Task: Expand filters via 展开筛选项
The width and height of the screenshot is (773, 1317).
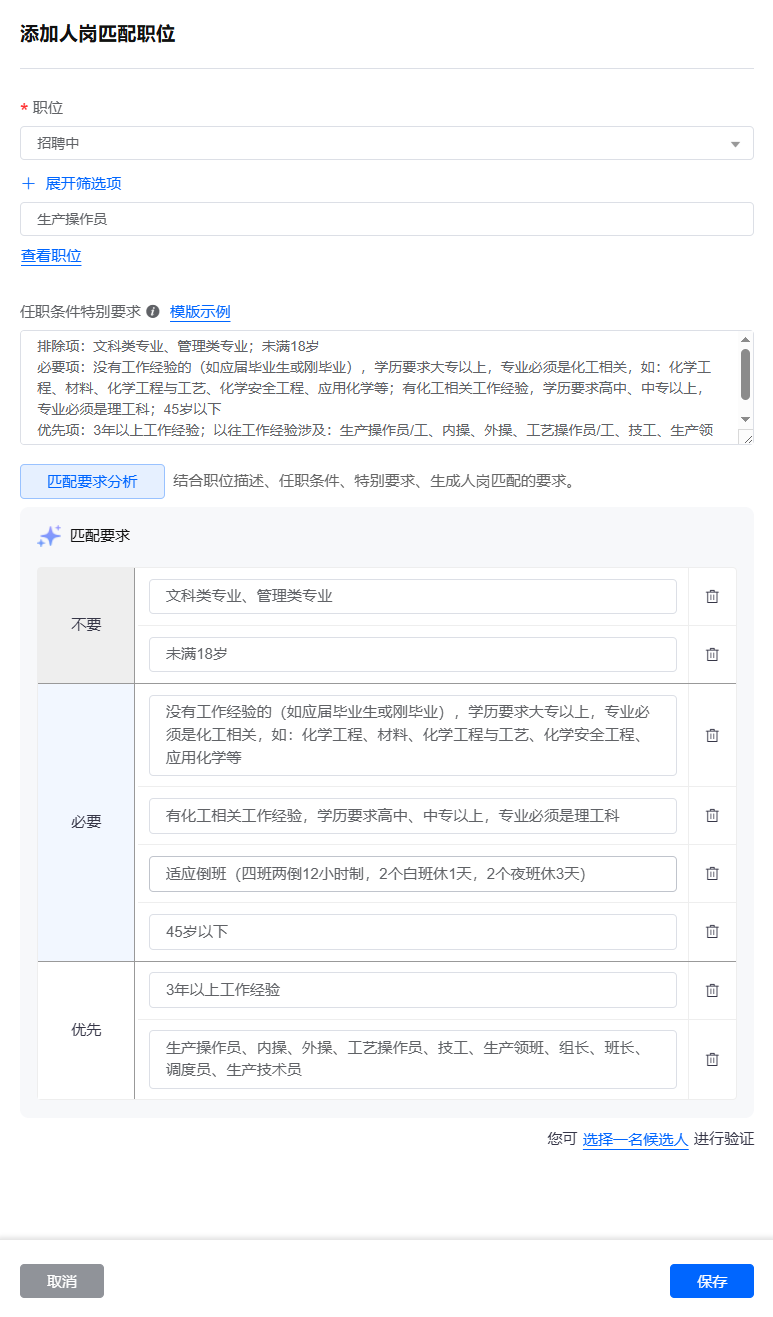Action: (x=83, y=183)
